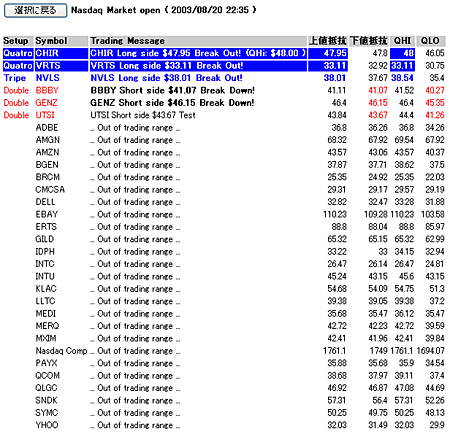Select the 56.4 lower resistance value for SNDK

click(x=380, y=400)
